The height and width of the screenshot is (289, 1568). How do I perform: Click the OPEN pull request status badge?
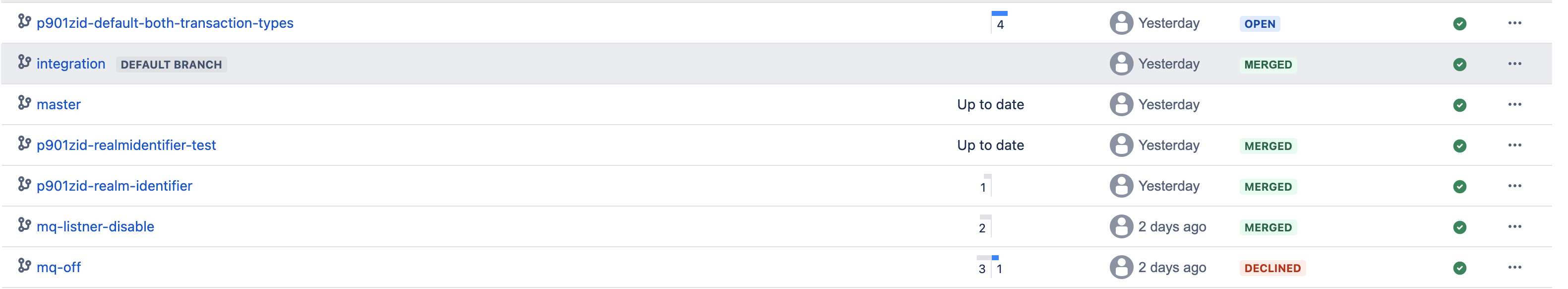click(1261, 23)
